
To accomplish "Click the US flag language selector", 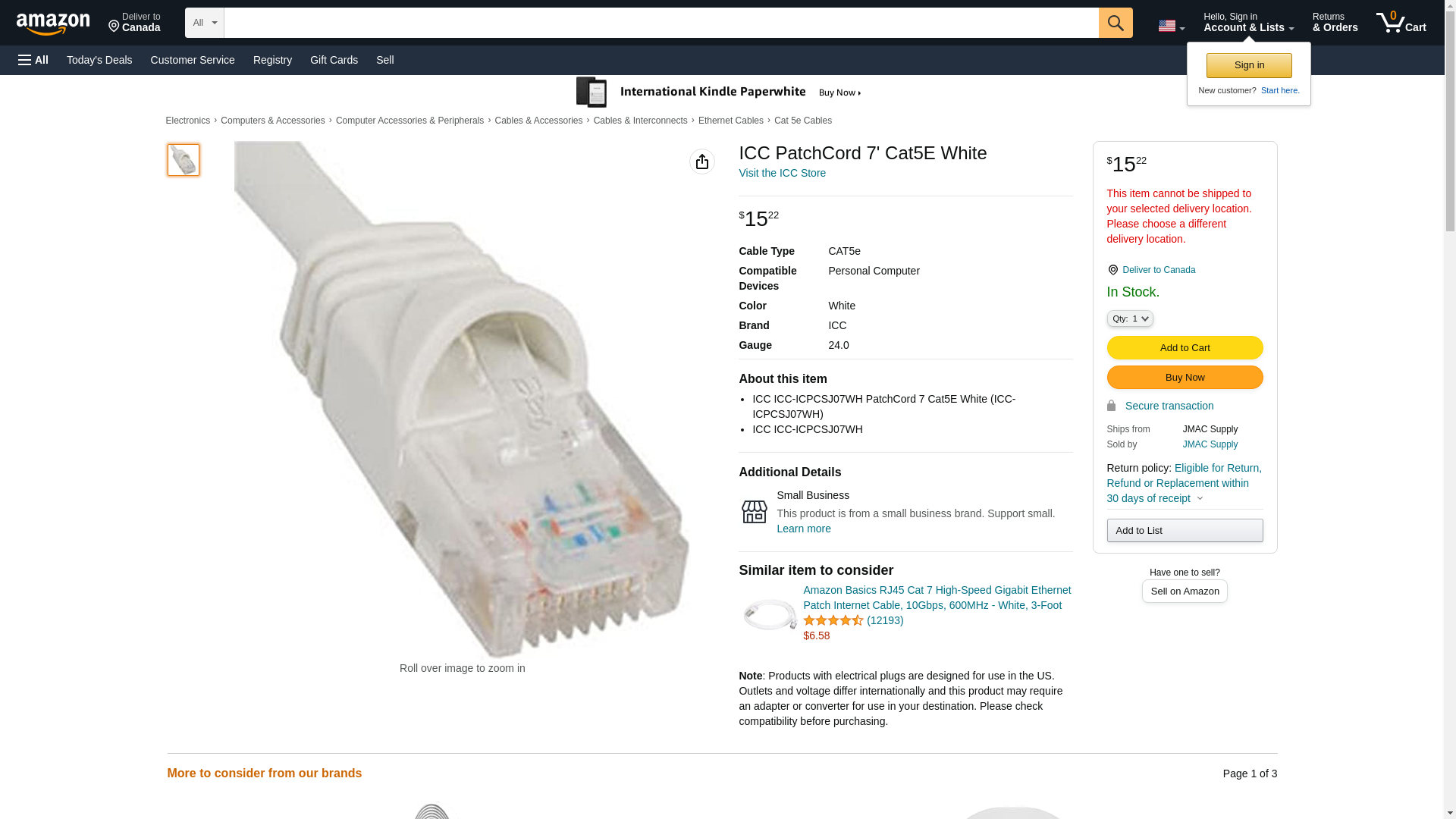I will (x=1170, y=26).
